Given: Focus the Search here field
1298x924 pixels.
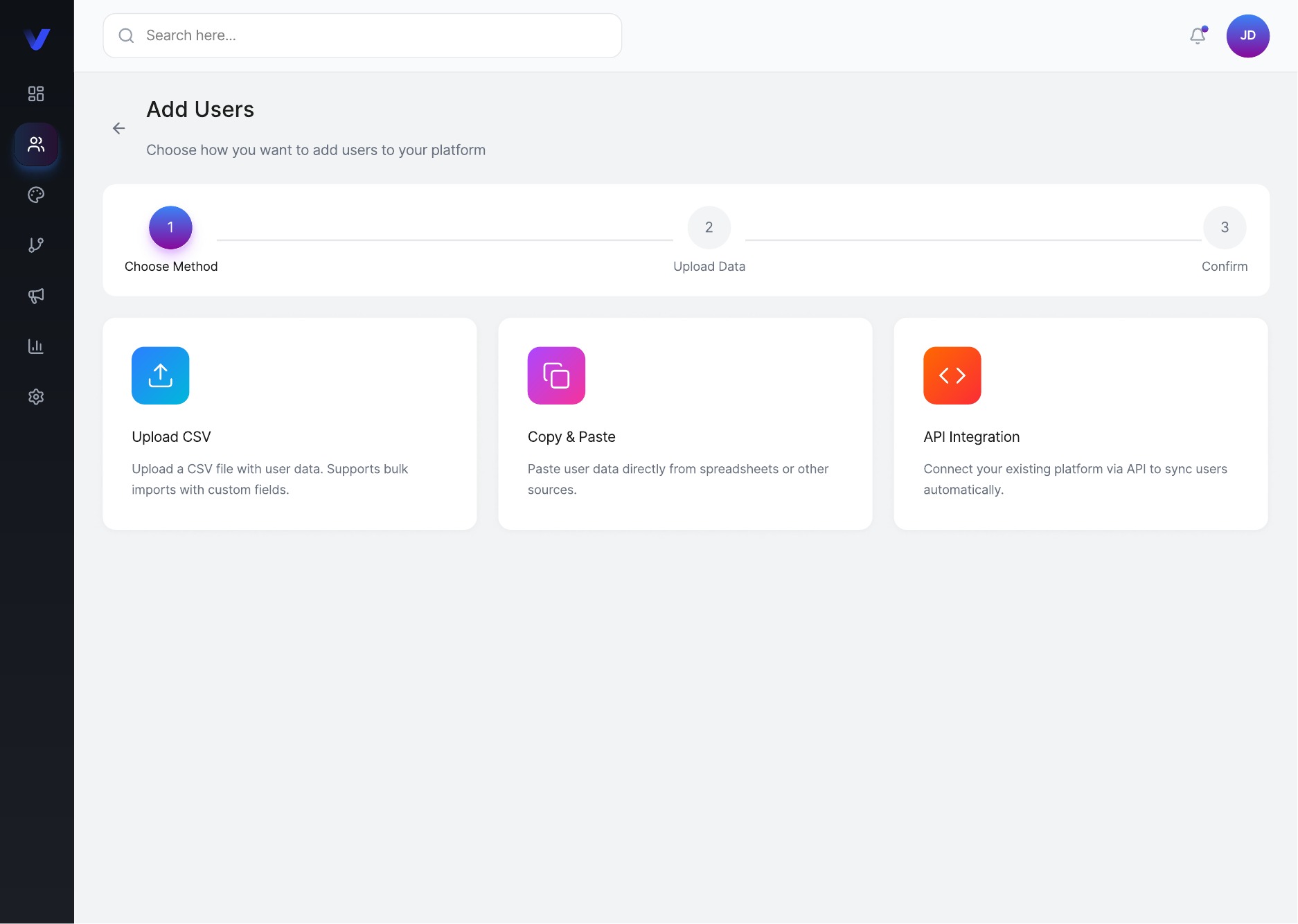Looking at the screenshot, I should click(x=362, y=35).
